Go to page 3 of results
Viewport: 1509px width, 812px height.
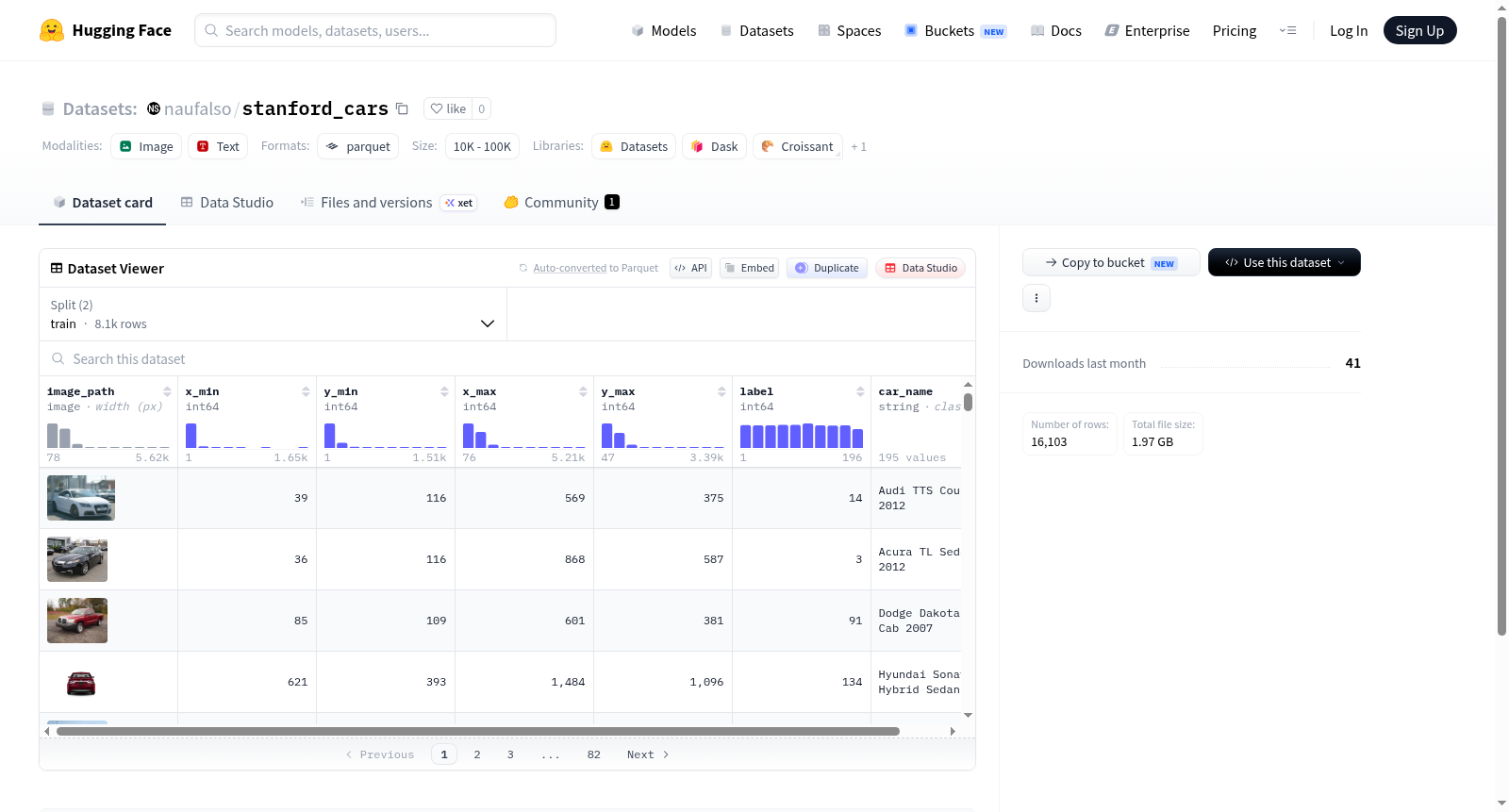(x=510, y=754)
